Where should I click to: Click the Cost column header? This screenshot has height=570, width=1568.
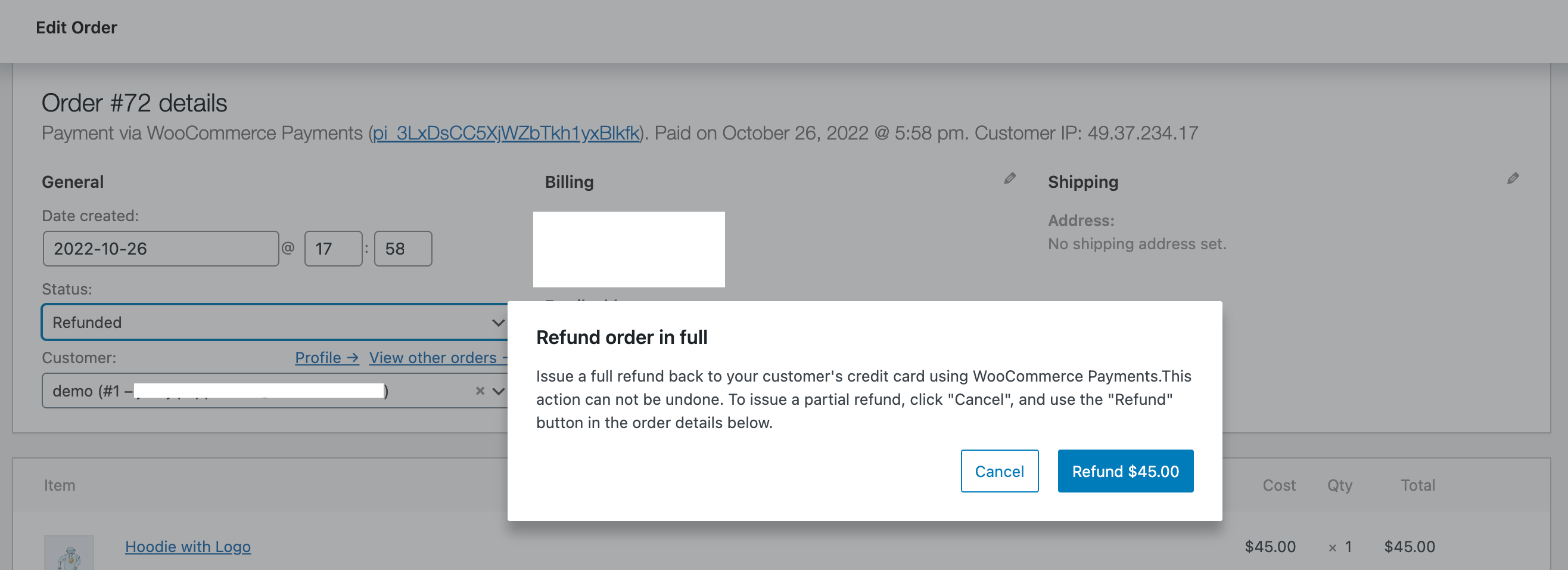(1279, 485)
